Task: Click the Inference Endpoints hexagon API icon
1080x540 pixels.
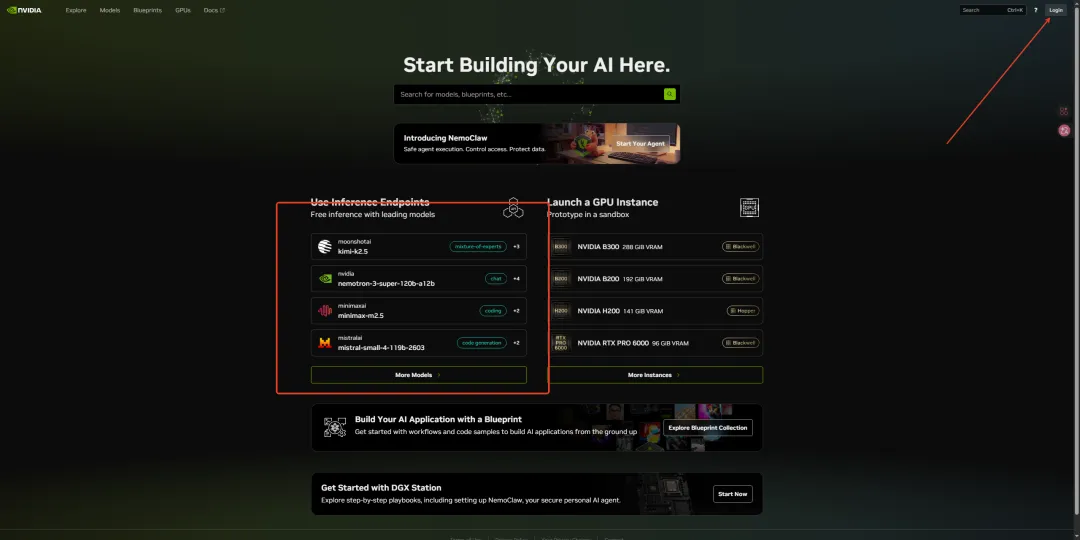Action: [x=513, y=207]
